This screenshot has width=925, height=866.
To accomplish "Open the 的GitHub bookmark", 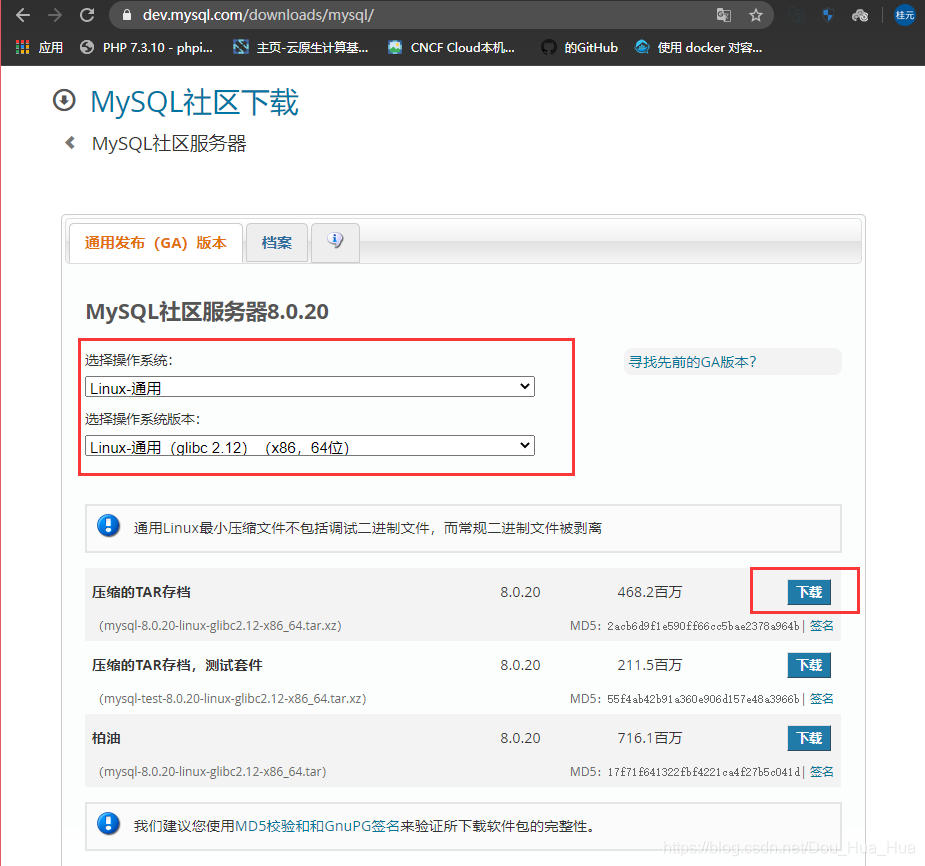I will tap(579, 48).
